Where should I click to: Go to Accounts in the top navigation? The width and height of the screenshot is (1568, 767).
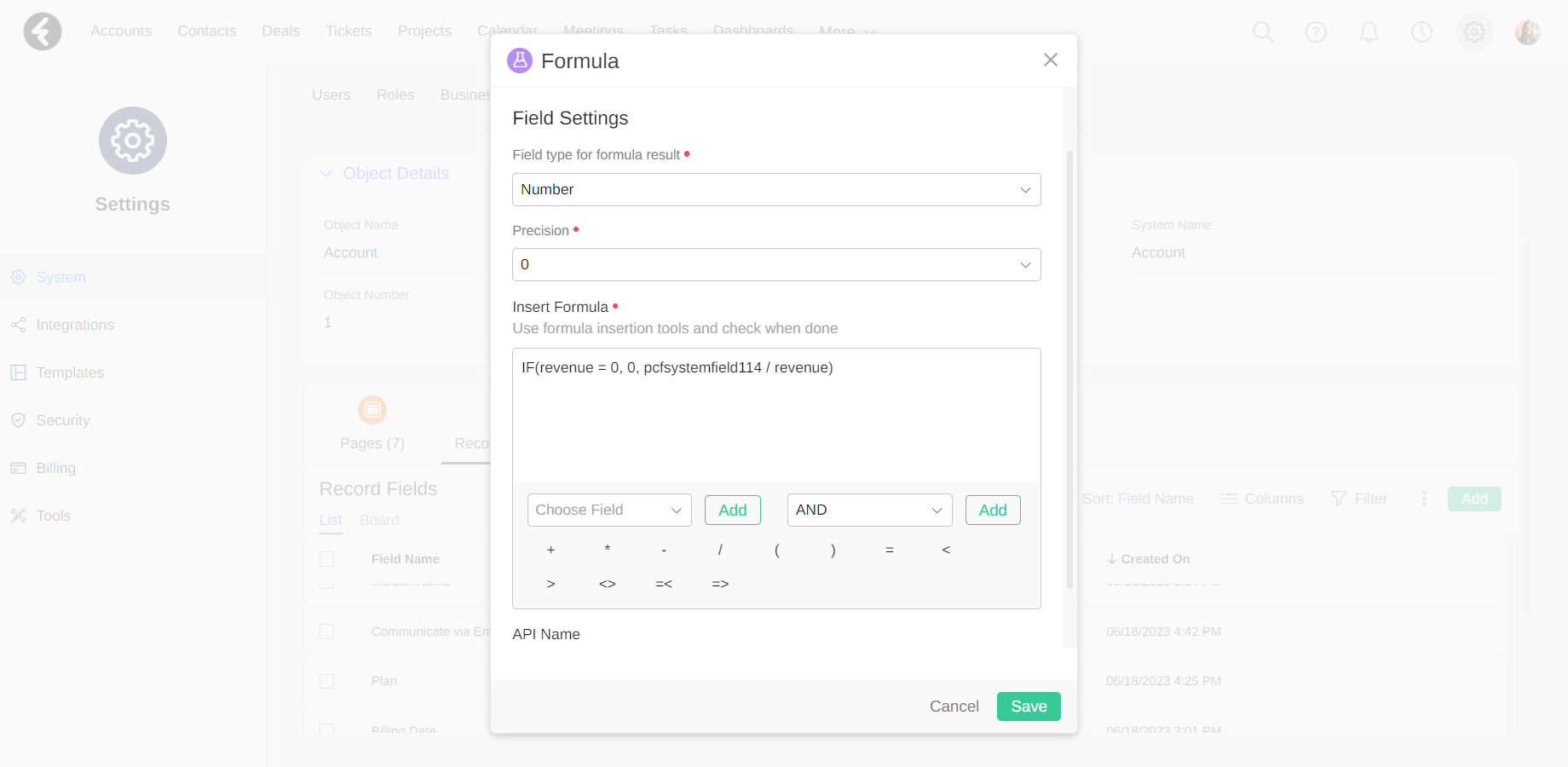pos(121,31)
